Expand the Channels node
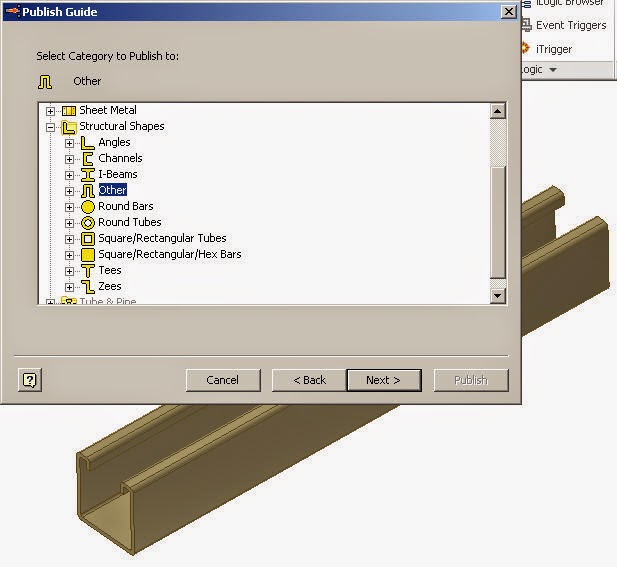The height and width of the screenshot is (567, 617). pyautogui.click(x=70, y=159)
